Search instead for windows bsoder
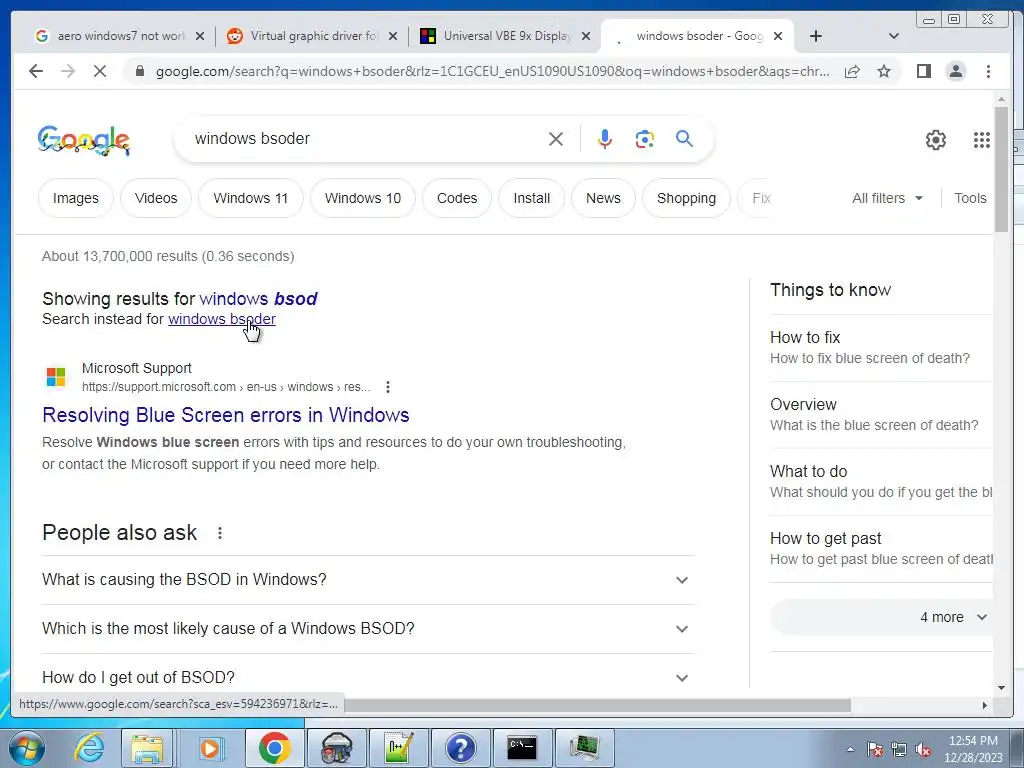The width and height of the screenshot is (1024, 768). pos(221,319)
